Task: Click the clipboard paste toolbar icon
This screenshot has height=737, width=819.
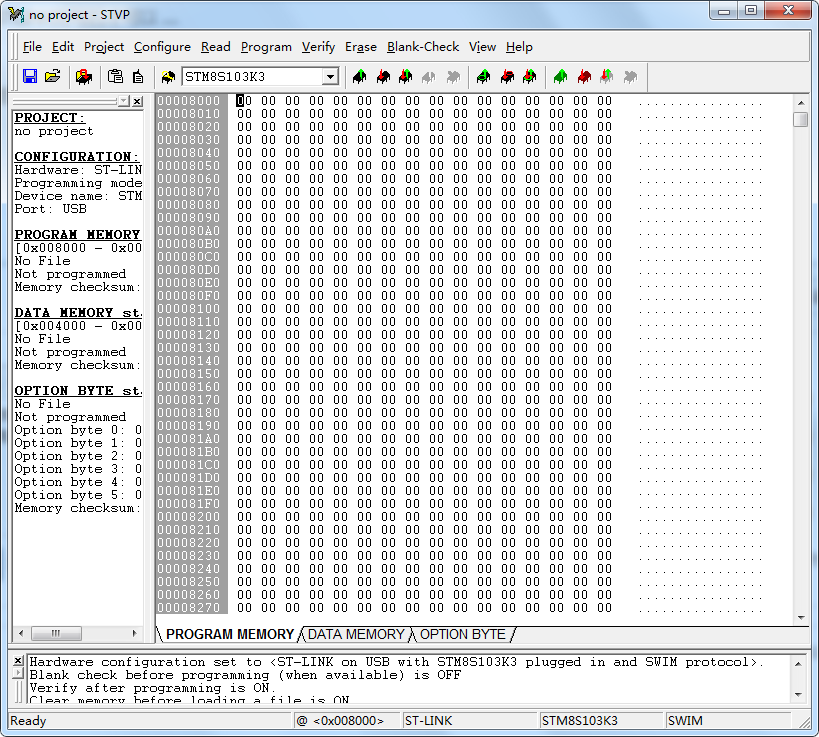Action: coord(115,77)
